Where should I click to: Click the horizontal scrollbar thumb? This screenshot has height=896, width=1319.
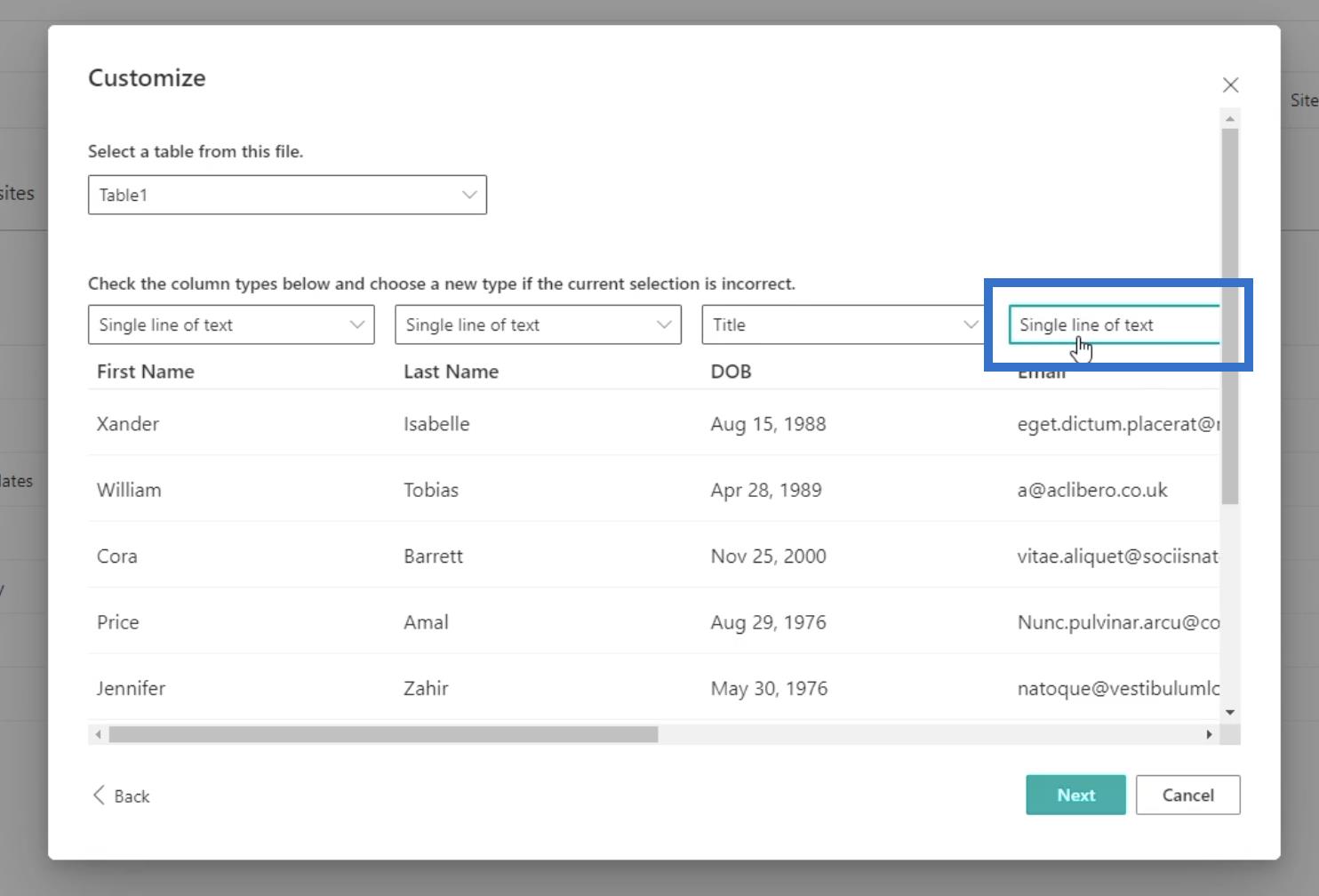point(382,734)
